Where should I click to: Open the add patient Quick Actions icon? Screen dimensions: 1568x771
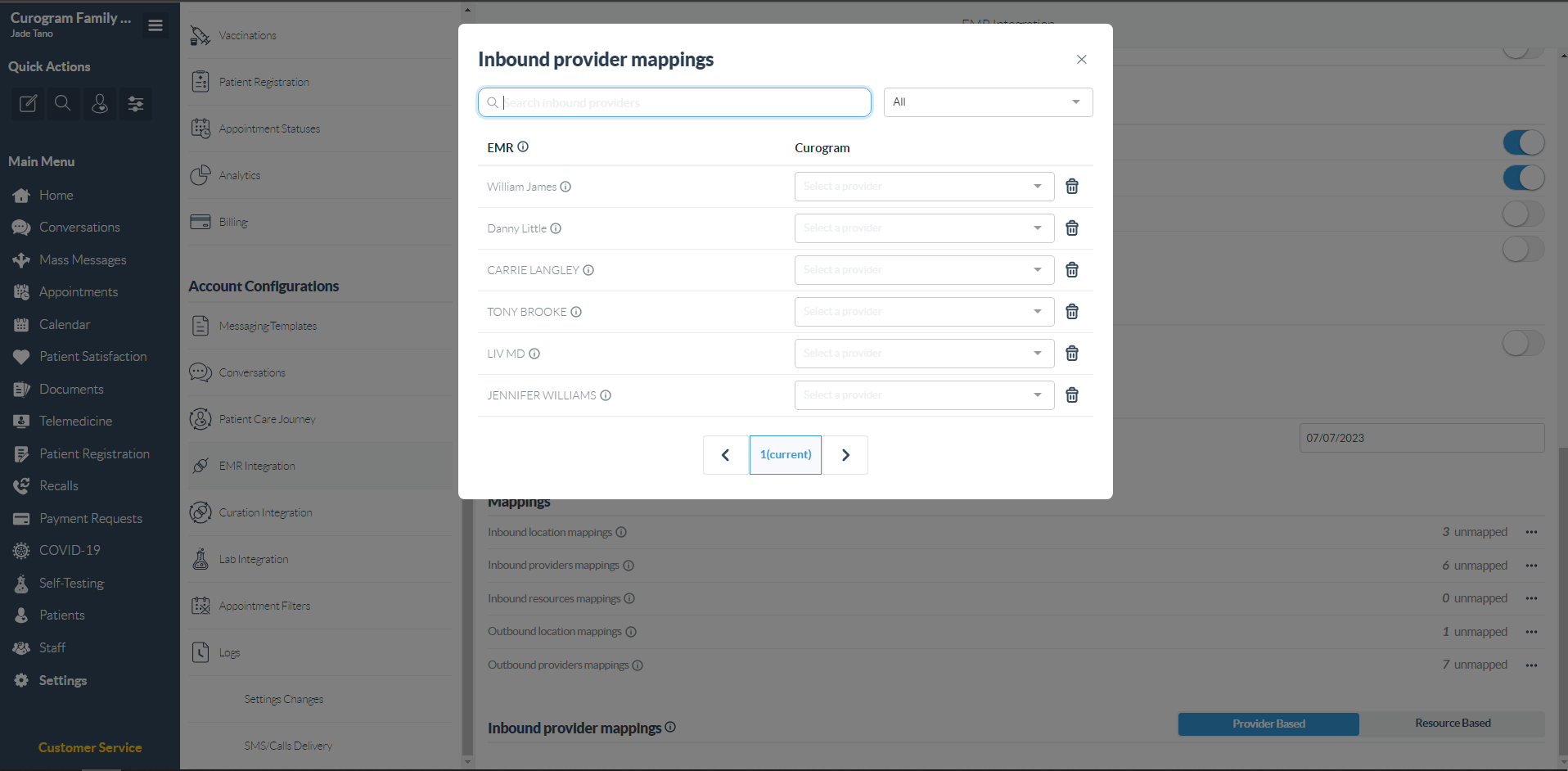click(x=99, y=104)
